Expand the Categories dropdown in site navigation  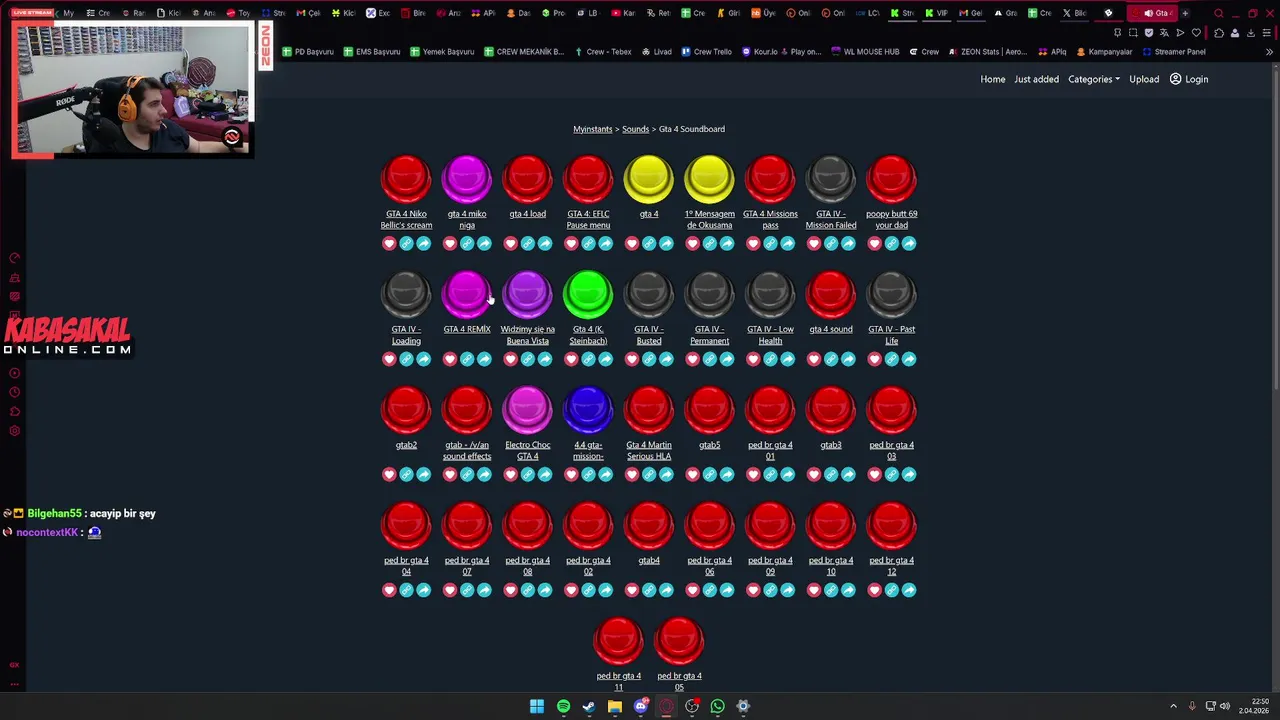point(1094,79)
